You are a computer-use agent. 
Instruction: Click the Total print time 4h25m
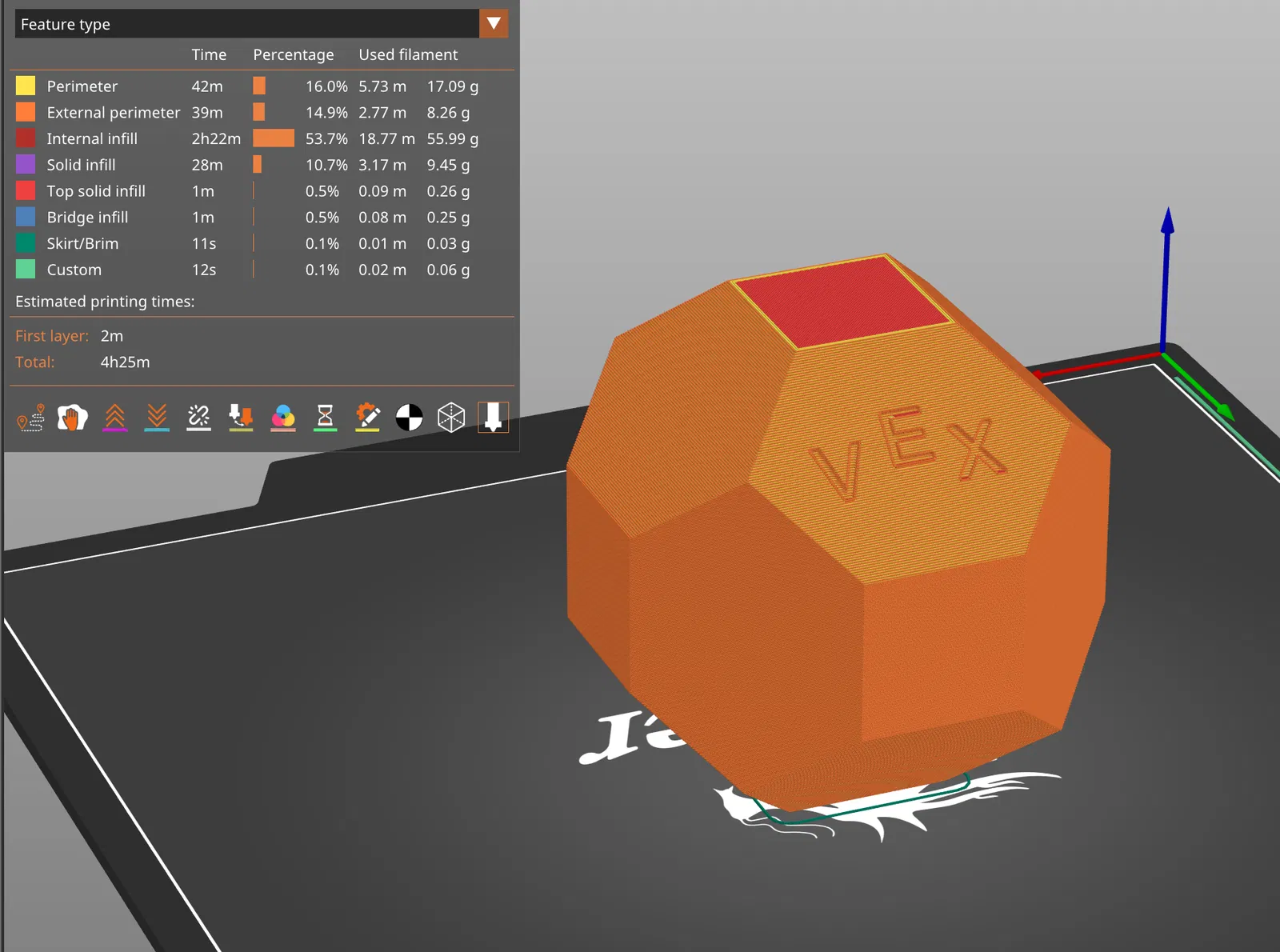[x=125, y=362]
